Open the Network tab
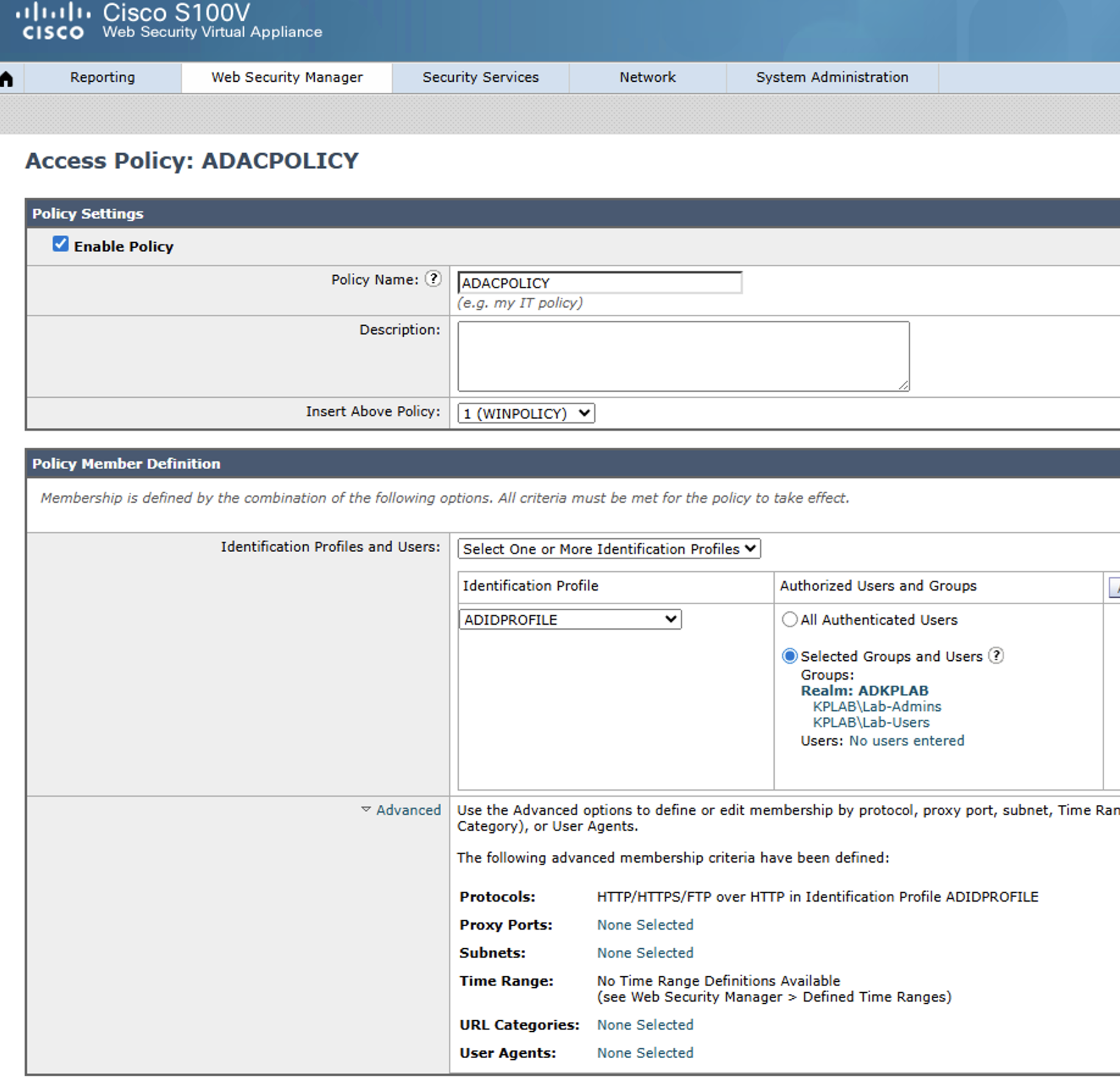Viewport: 1120px width, 1080px height. coord(647,77)
